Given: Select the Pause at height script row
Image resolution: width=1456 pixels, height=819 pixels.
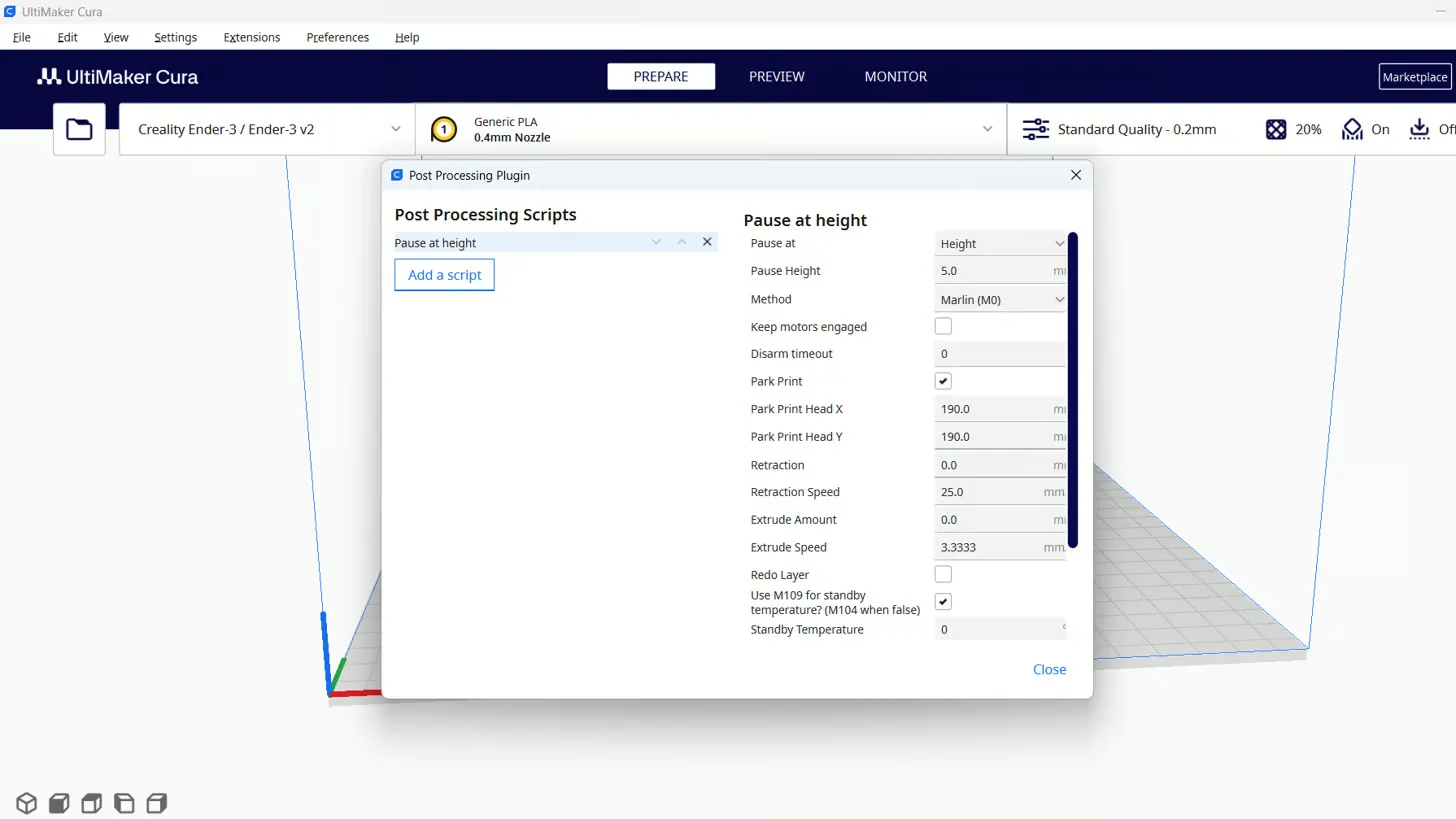Looking at the screenshot, I should tap(556, 242).
